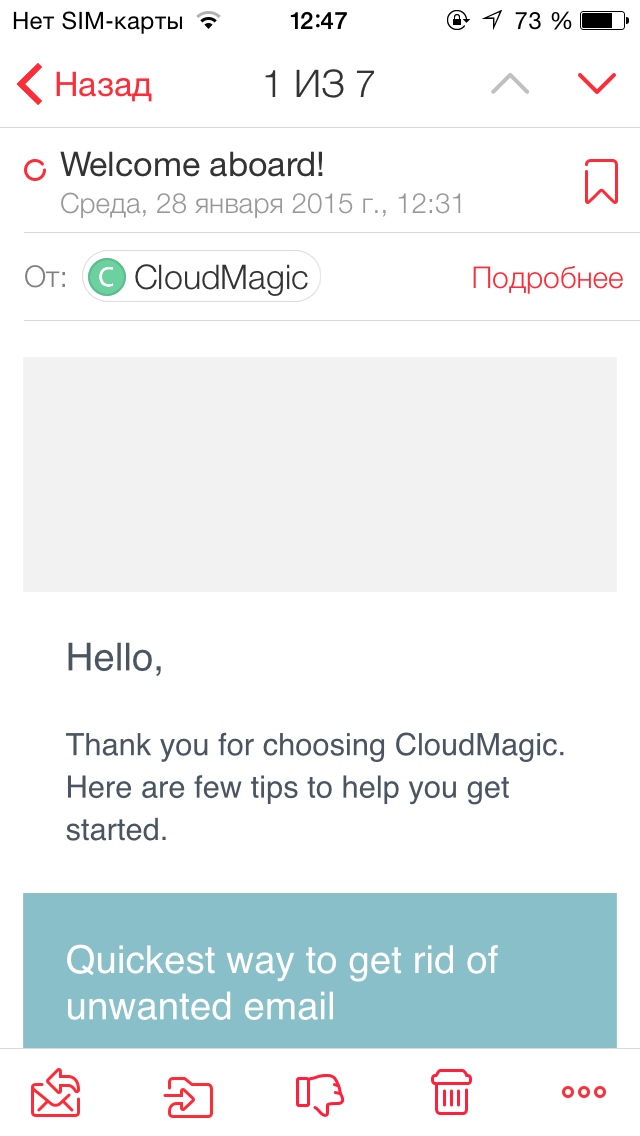The image size is (640, 1136).
Task: Tap the CloudMagic sender chip
Action: pyautogui.click(x=201, y=277)
